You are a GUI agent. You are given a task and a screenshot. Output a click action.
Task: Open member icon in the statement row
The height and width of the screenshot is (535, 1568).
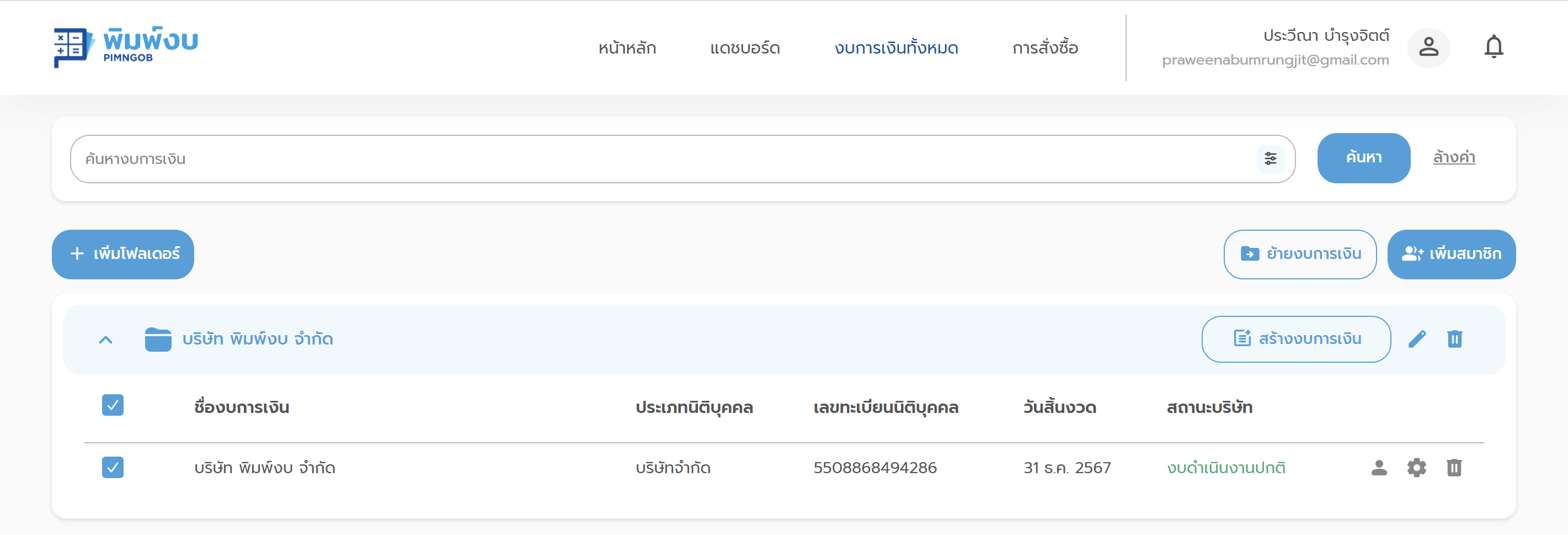[x=1379, y=467]
